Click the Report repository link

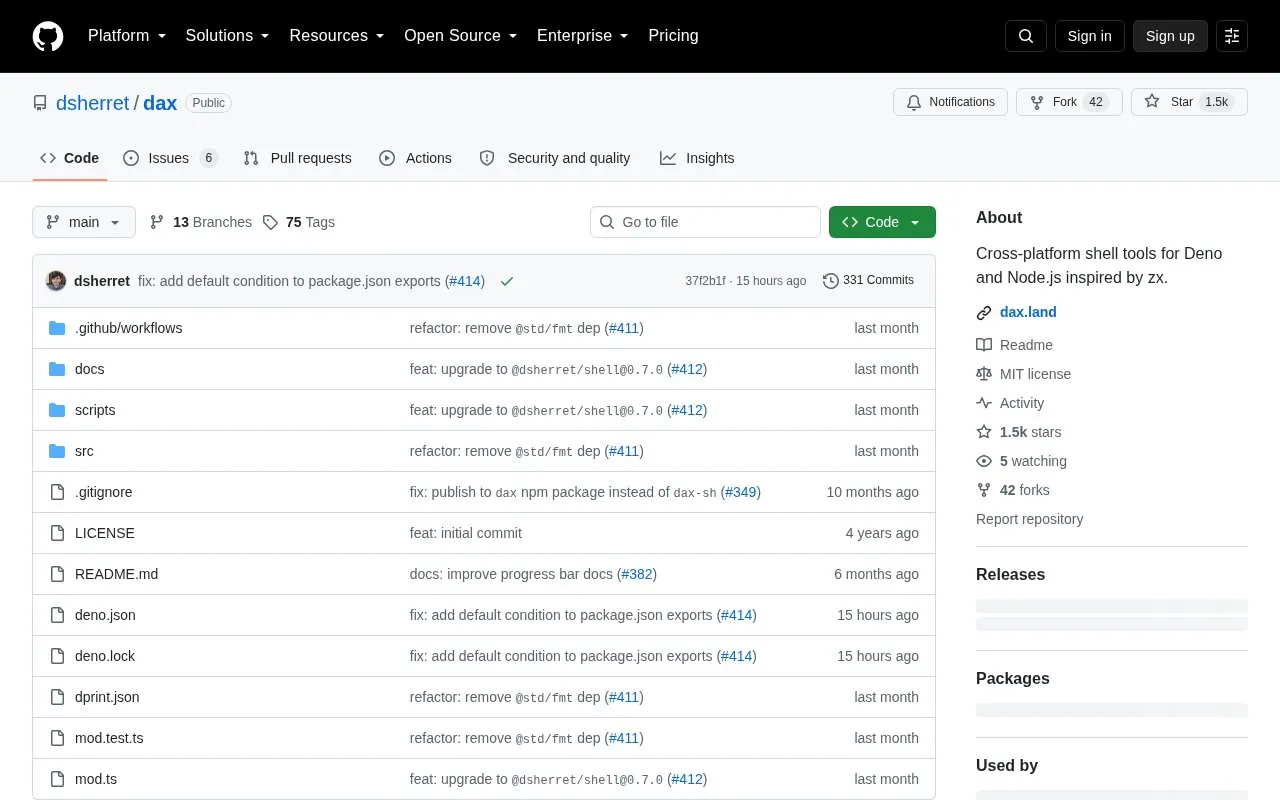pyautogui.click(x=1029, y=519)
